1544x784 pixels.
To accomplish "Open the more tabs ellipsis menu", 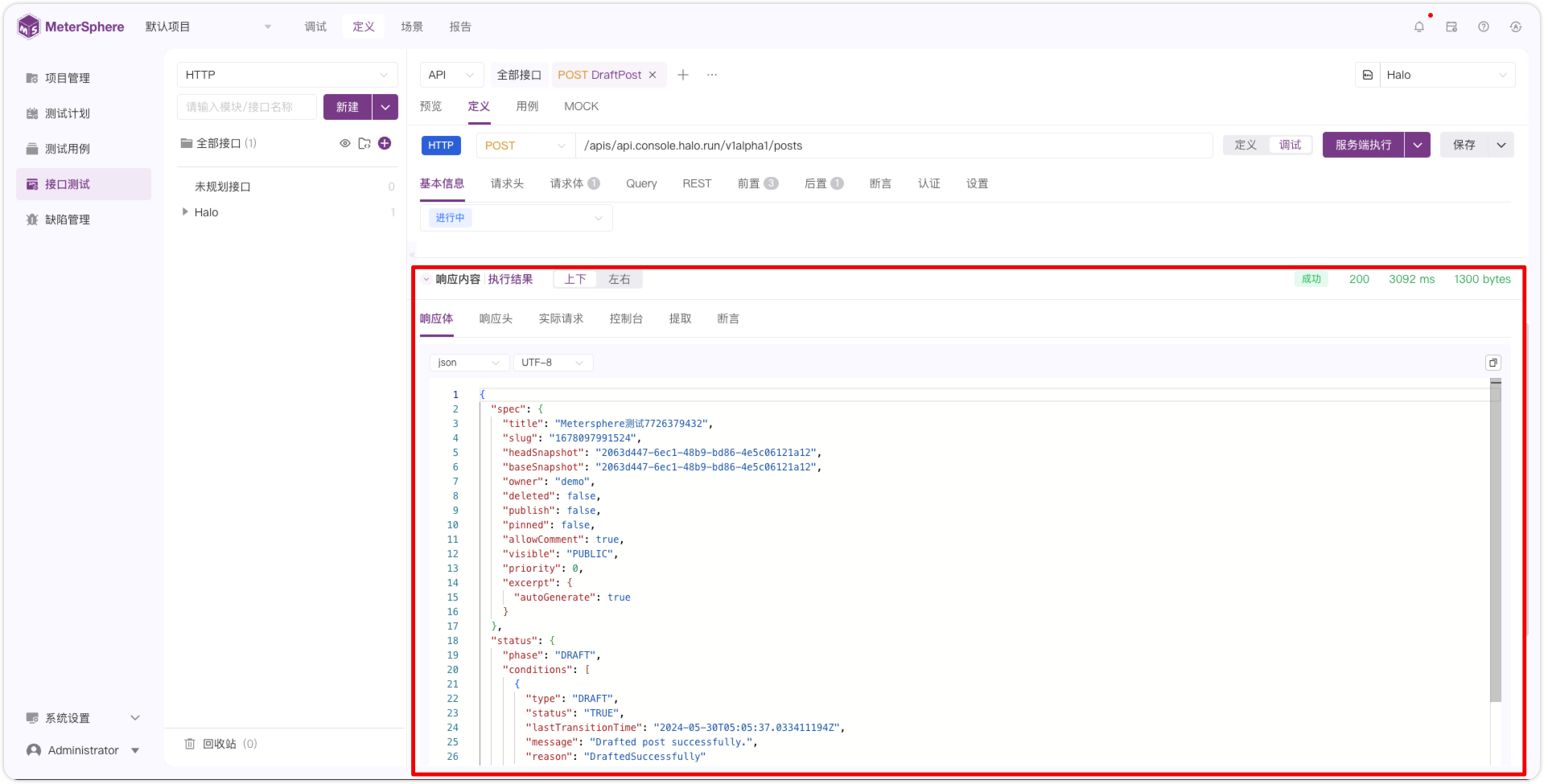I will click(712, 75).
